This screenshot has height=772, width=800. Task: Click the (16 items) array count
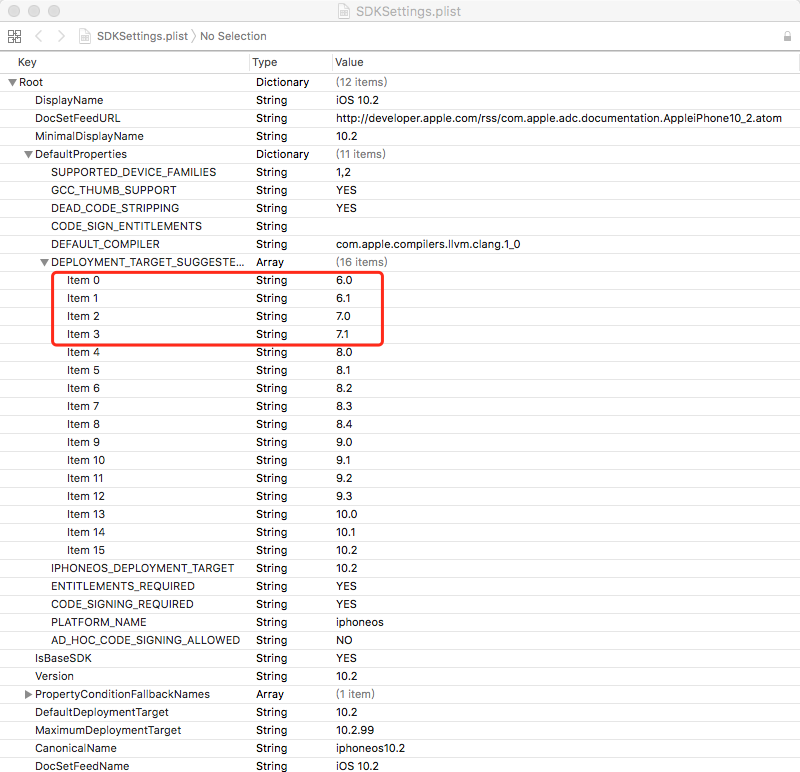click(x=361, y=262)
